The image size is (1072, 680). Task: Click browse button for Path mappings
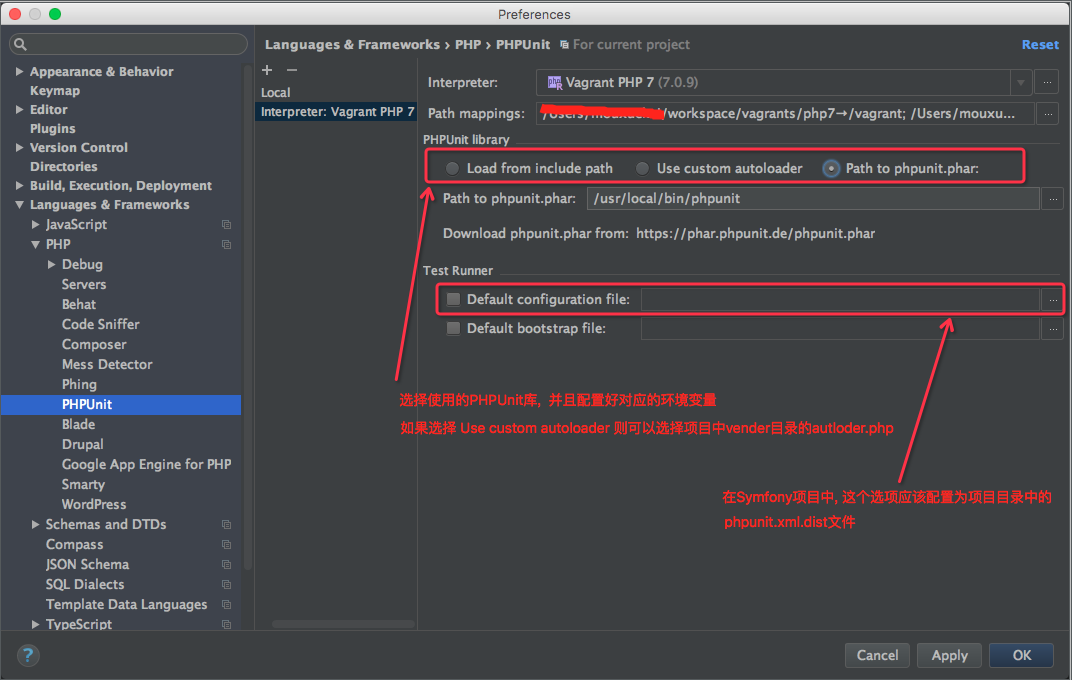point(1047,114)
